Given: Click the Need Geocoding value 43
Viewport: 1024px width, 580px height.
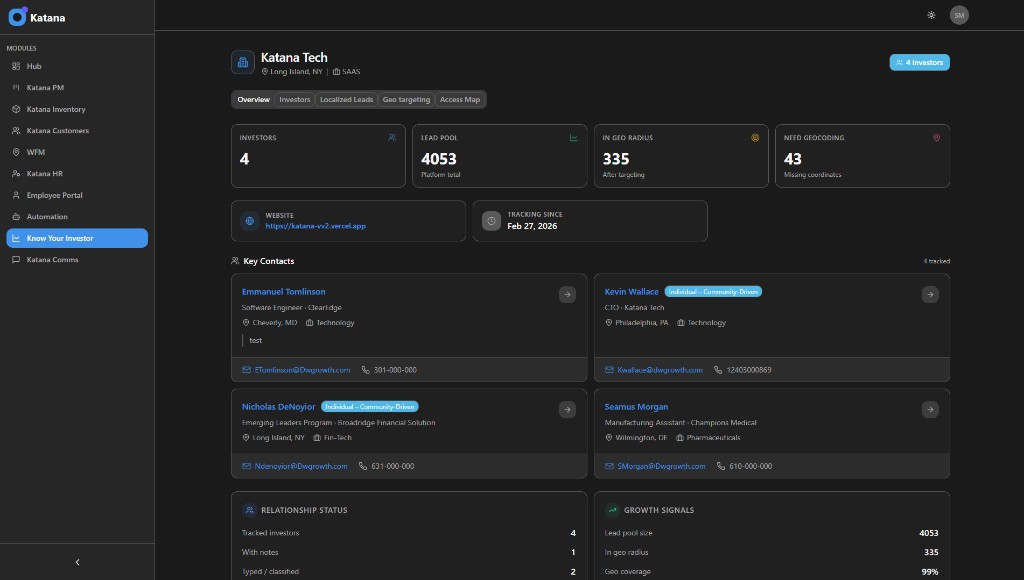Looking at the screenshot, I should [x=793, y=159].
